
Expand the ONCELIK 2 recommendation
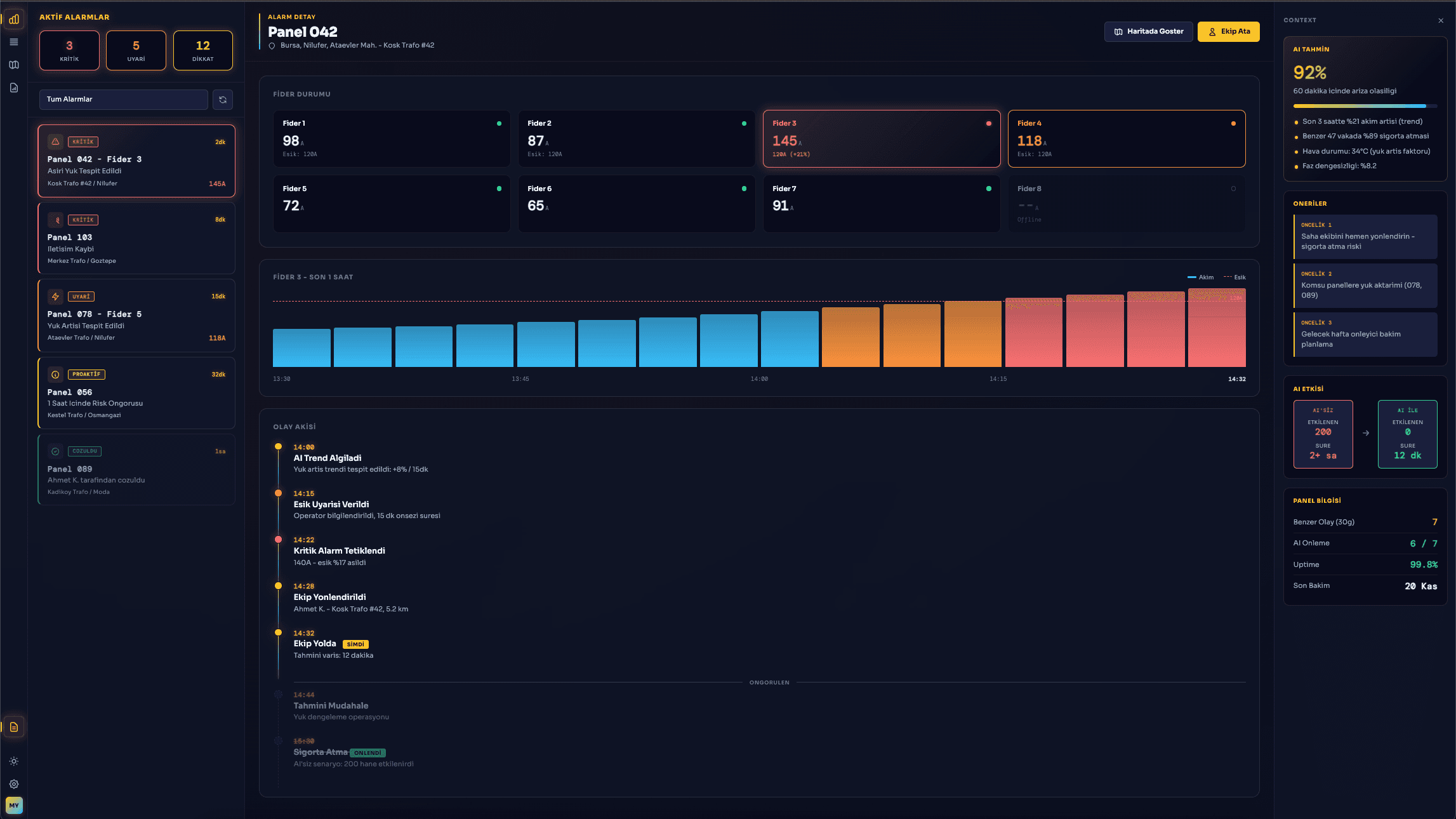pos(1365,285)
